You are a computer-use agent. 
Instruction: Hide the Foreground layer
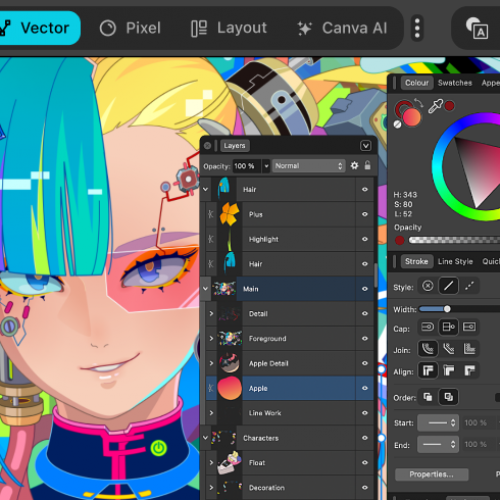365,338
